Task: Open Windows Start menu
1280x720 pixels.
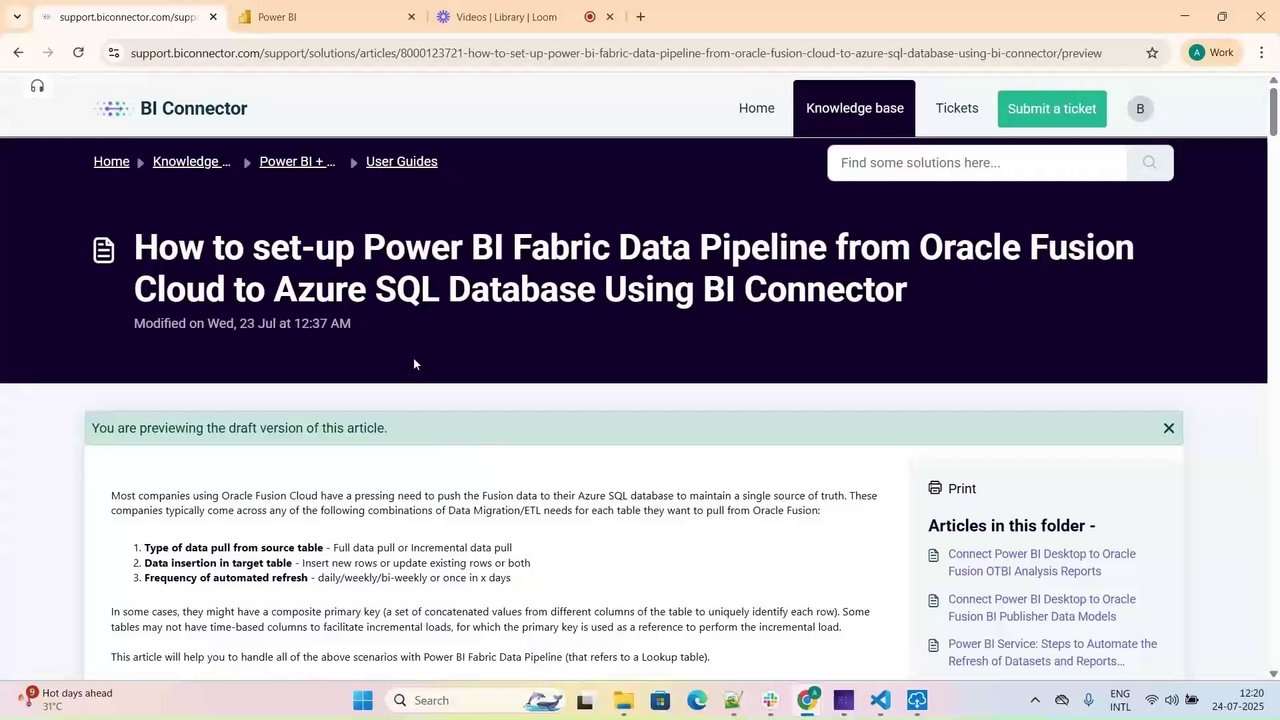Action: click(x=363, y=700)
